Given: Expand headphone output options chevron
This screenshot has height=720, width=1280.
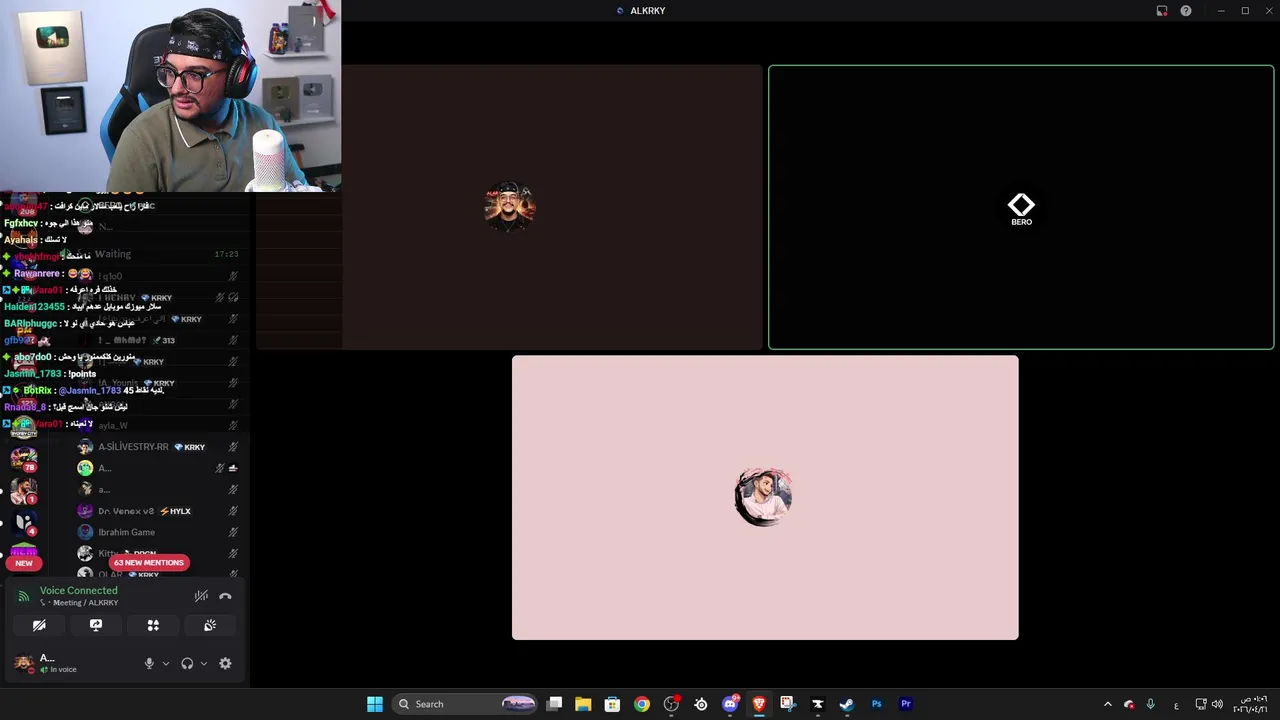Looking at the screenshot, I should coord(204,663).
